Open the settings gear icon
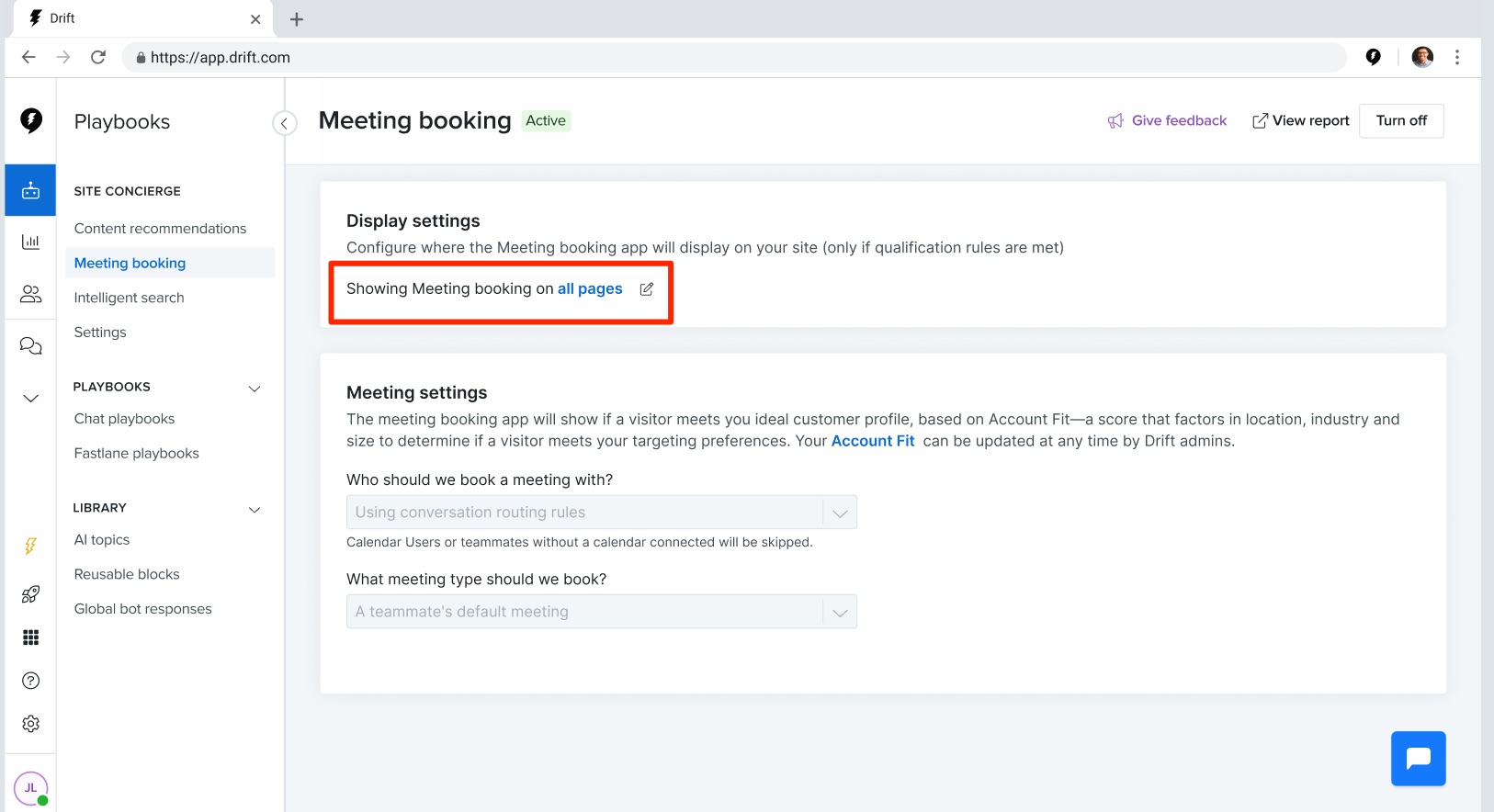The width and height of the screenshot is (1494, 812). 30,724
